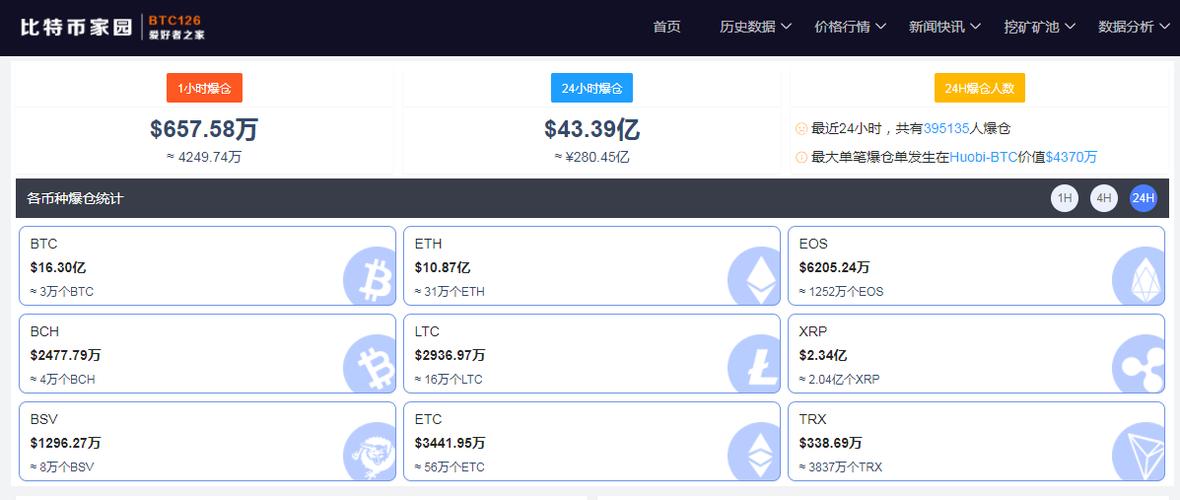Switch liquidation stats to 1H

(x=1064, y=198)
